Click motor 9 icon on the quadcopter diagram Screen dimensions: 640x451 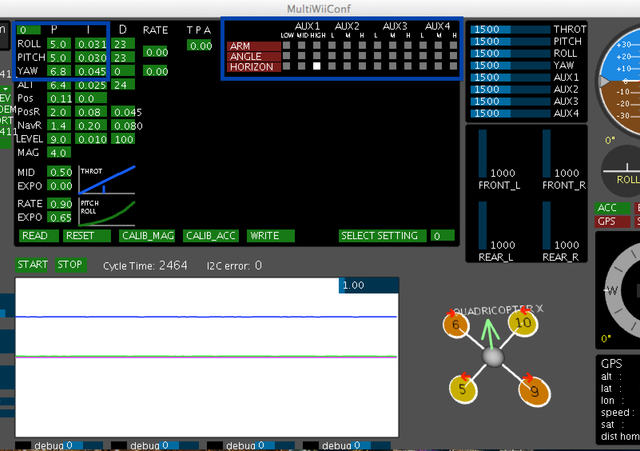coord(534,391)
